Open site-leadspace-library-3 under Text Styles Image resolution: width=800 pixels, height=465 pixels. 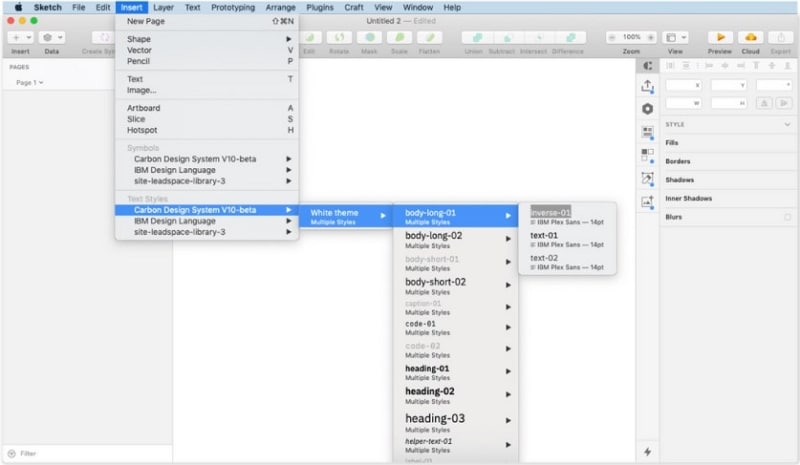point(207,232)
